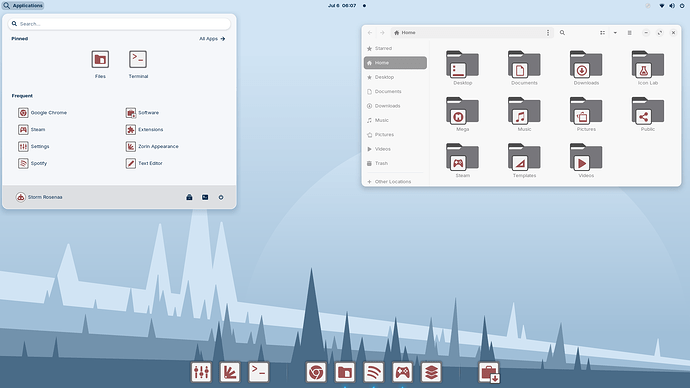
Task: Click Storm Rosenaa user account button
Action: [x=39, y=197]
